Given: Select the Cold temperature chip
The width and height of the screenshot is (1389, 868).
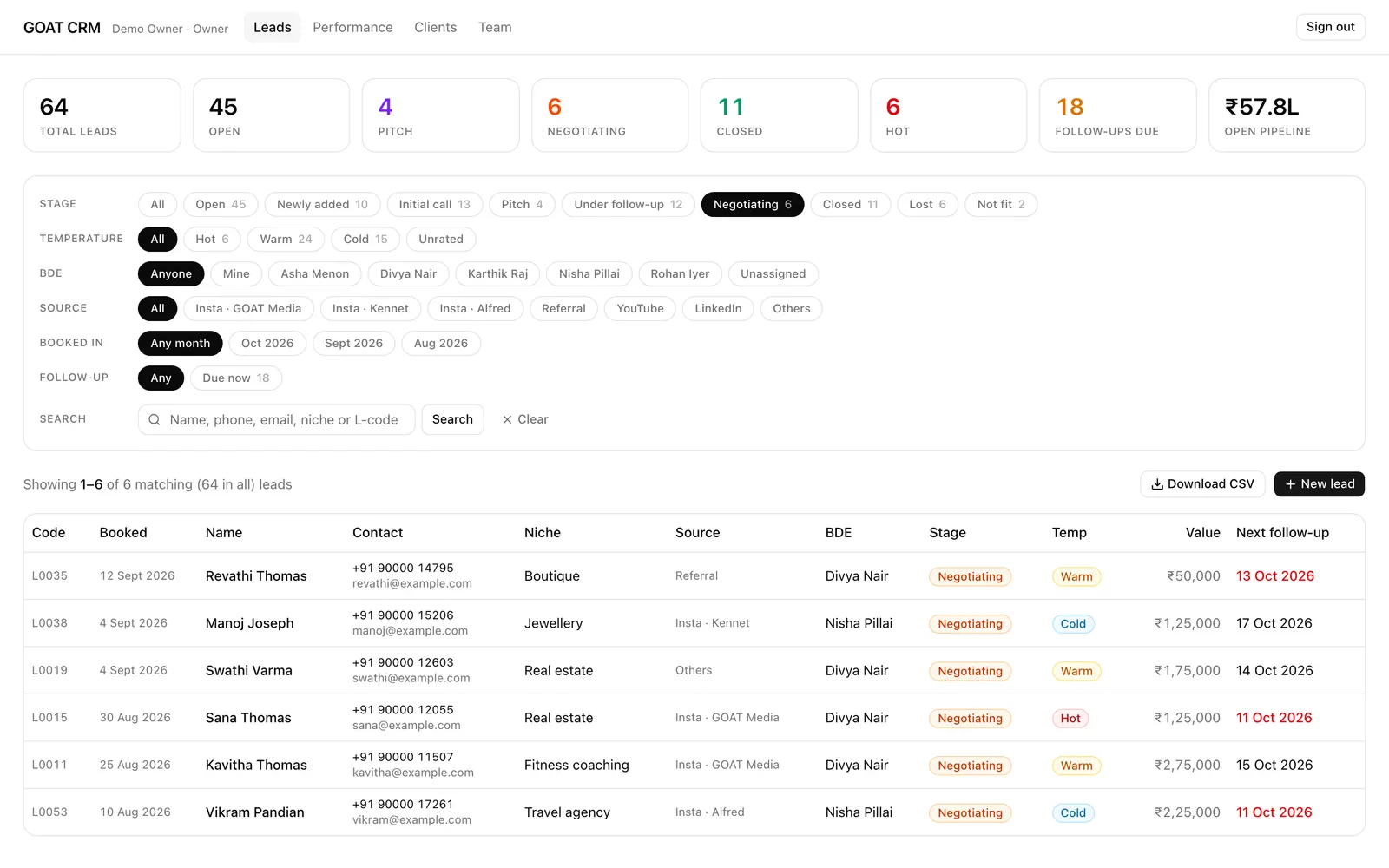Looking at the screenshot, I should 365,240.
